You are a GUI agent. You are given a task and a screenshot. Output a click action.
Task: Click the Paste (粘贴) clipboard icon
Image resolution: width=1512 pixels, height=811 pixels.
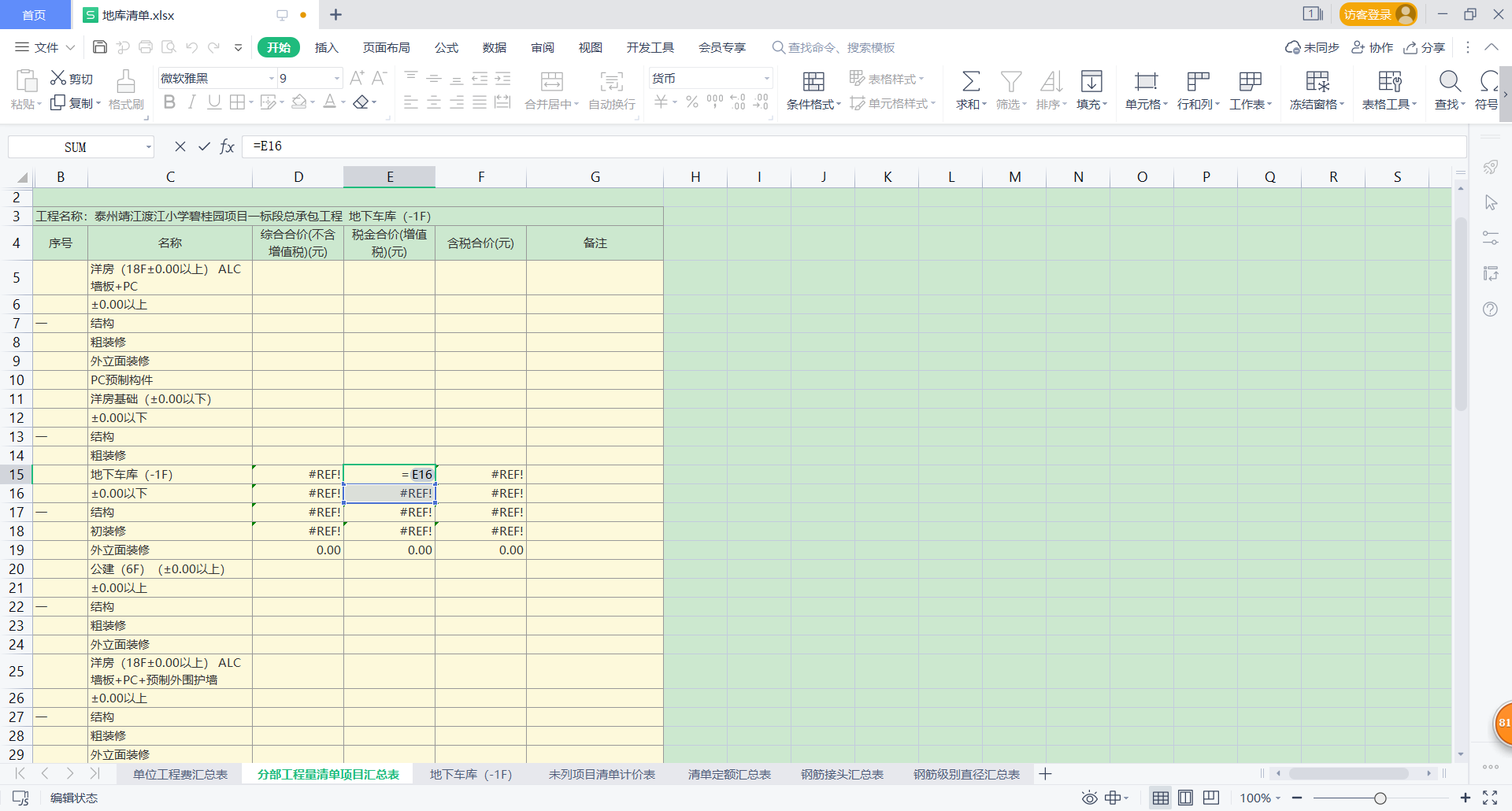[x=26, y=81]
